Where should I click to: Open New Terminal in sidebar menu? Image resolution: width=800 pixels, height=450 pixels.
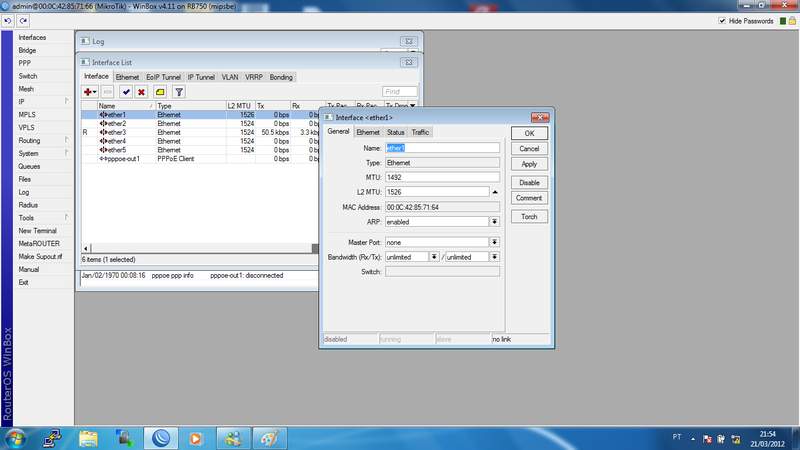click(x=37, y=231)
